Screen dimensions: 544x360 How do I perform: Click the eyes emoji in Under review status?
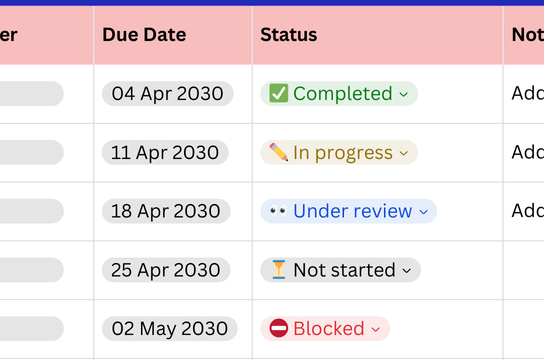[279, 211]
